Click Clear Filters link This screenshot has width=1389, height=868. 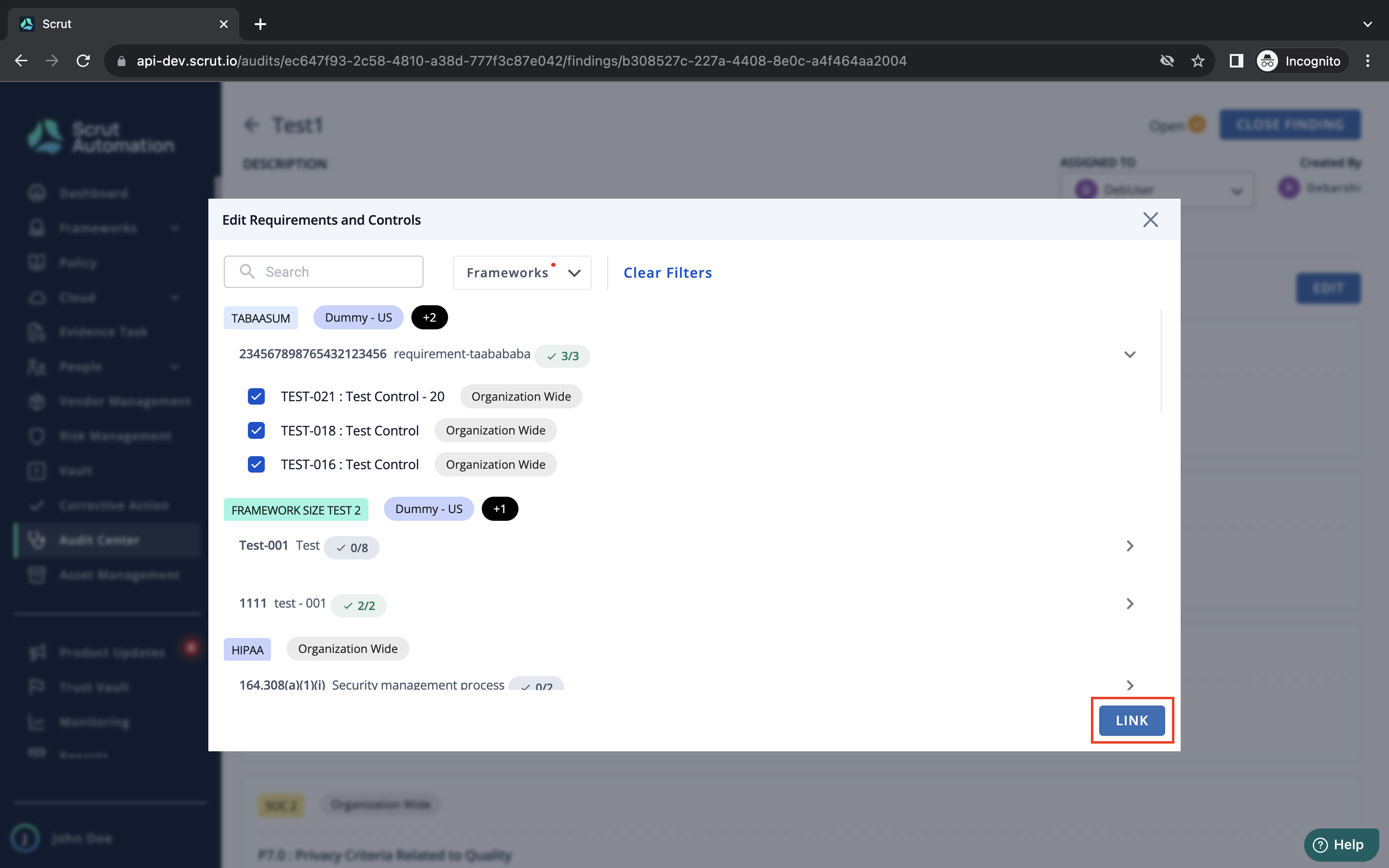click(667, 272)
